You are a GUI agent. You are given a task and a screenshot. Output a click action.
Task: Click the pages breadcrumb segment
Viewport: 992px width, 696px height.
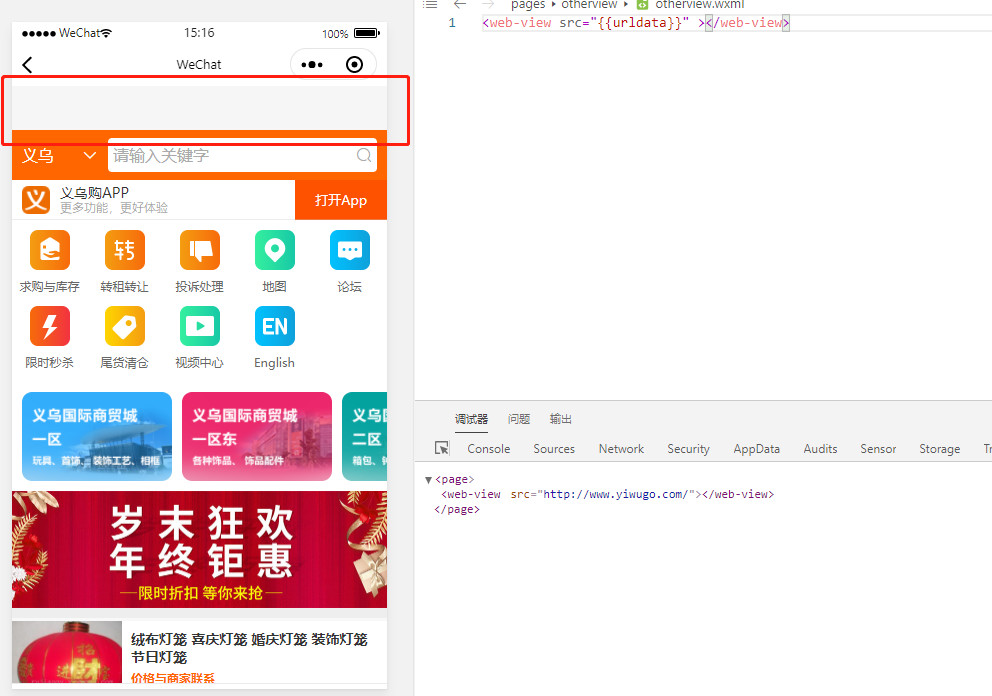pos(528,4)
